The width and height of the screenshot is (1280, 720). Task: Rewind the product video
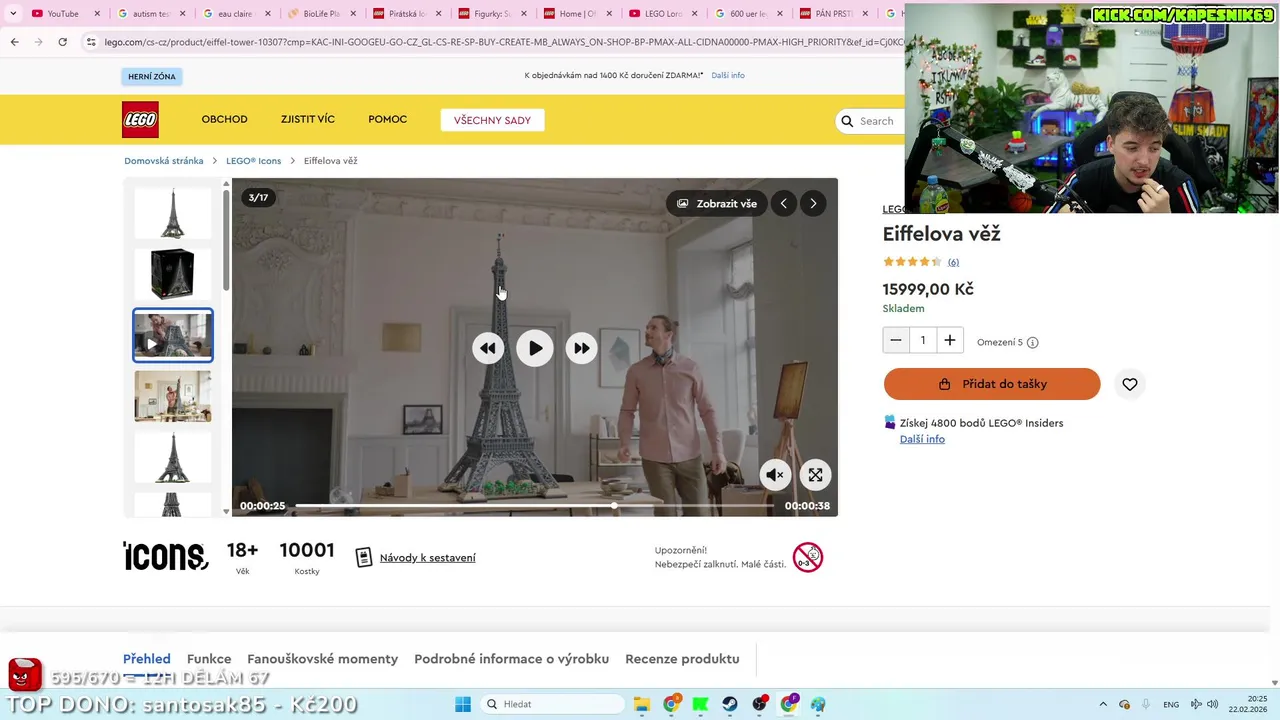click(x=488, y=348)
